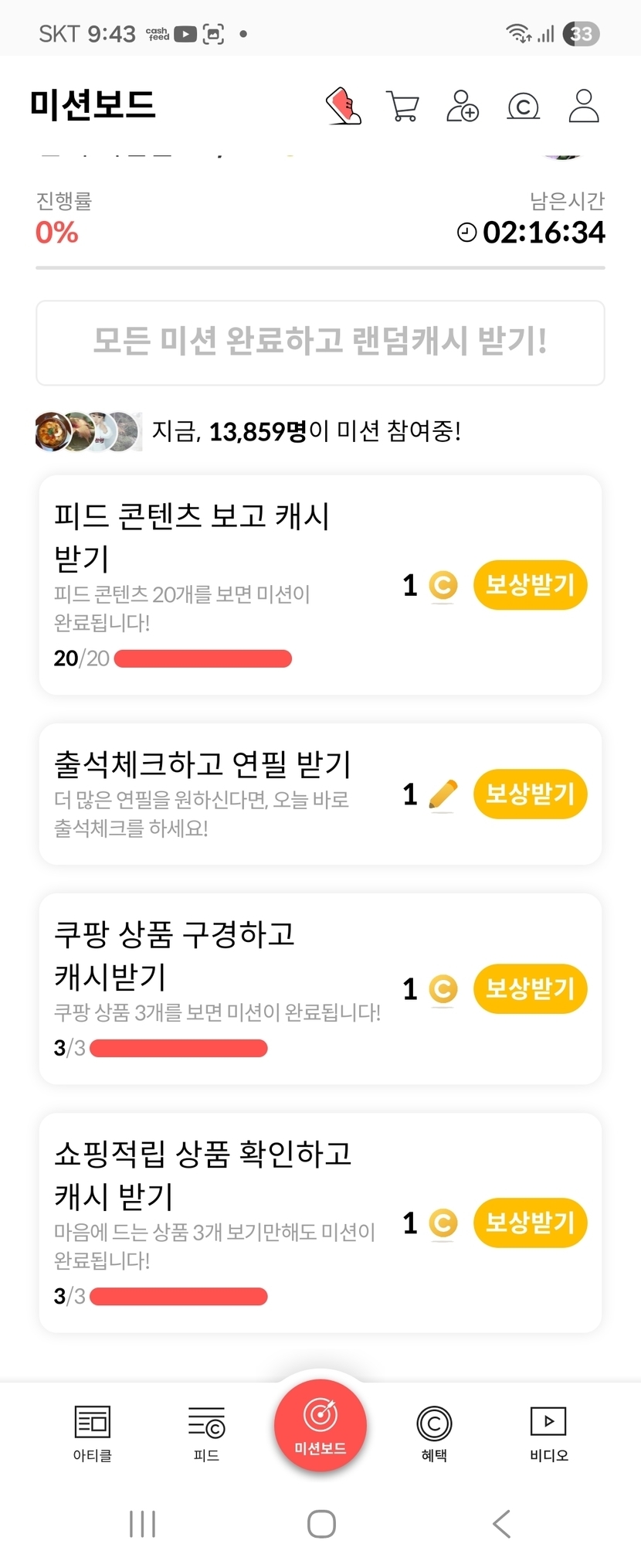The width and height of the screenshot is (641, 1568).
Task: Switch to the 아티클 tab
Action: coord(93,1432)
